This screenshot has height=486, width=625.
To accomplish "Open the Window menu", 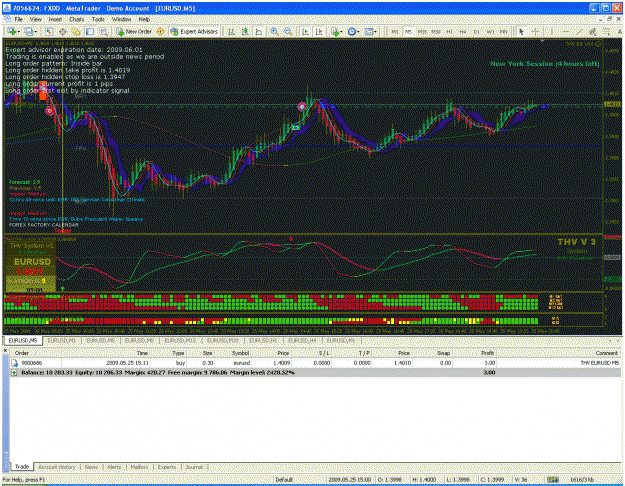I will (x=121, y=19).
